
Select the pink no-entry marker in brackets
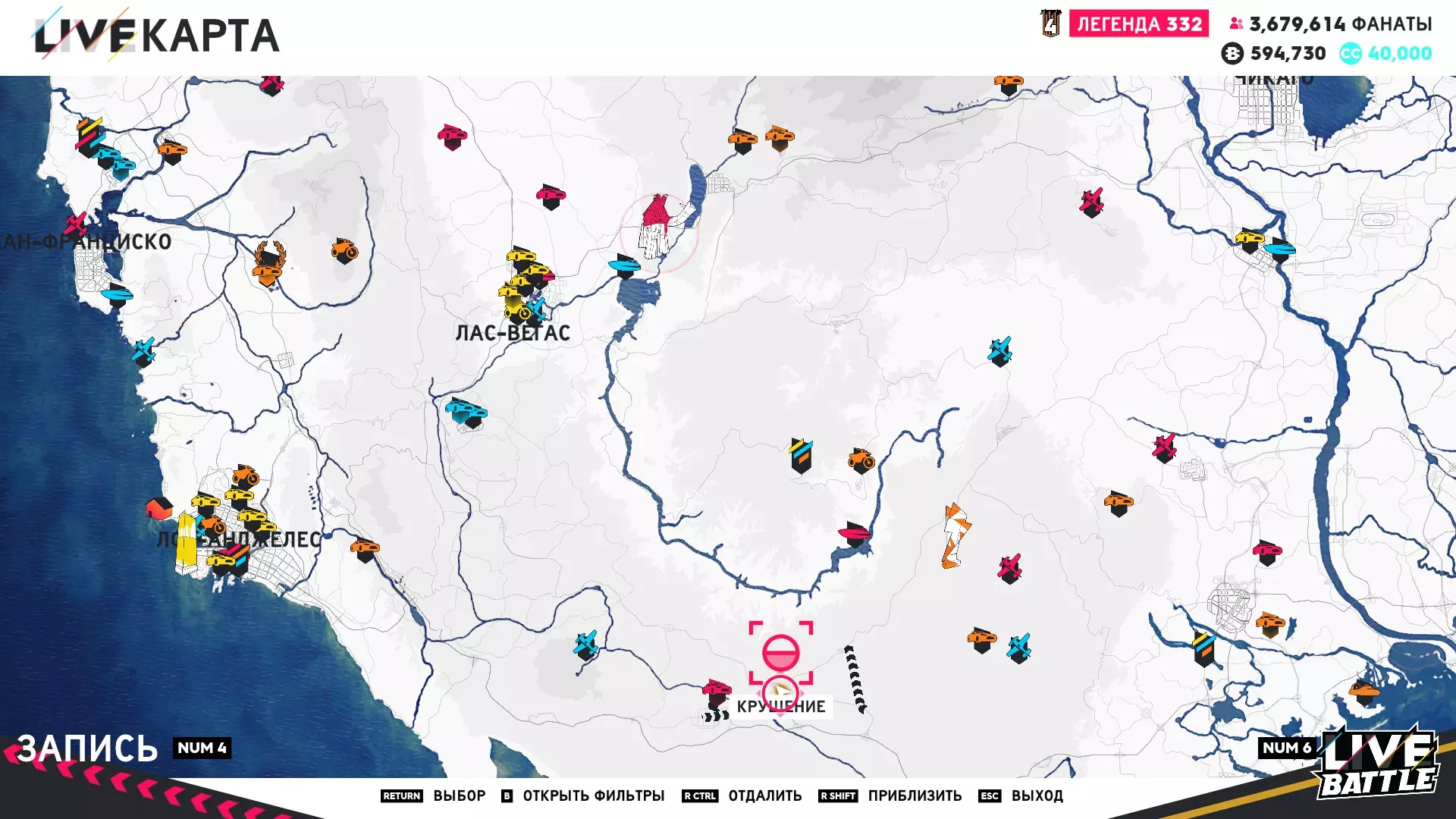780,652
